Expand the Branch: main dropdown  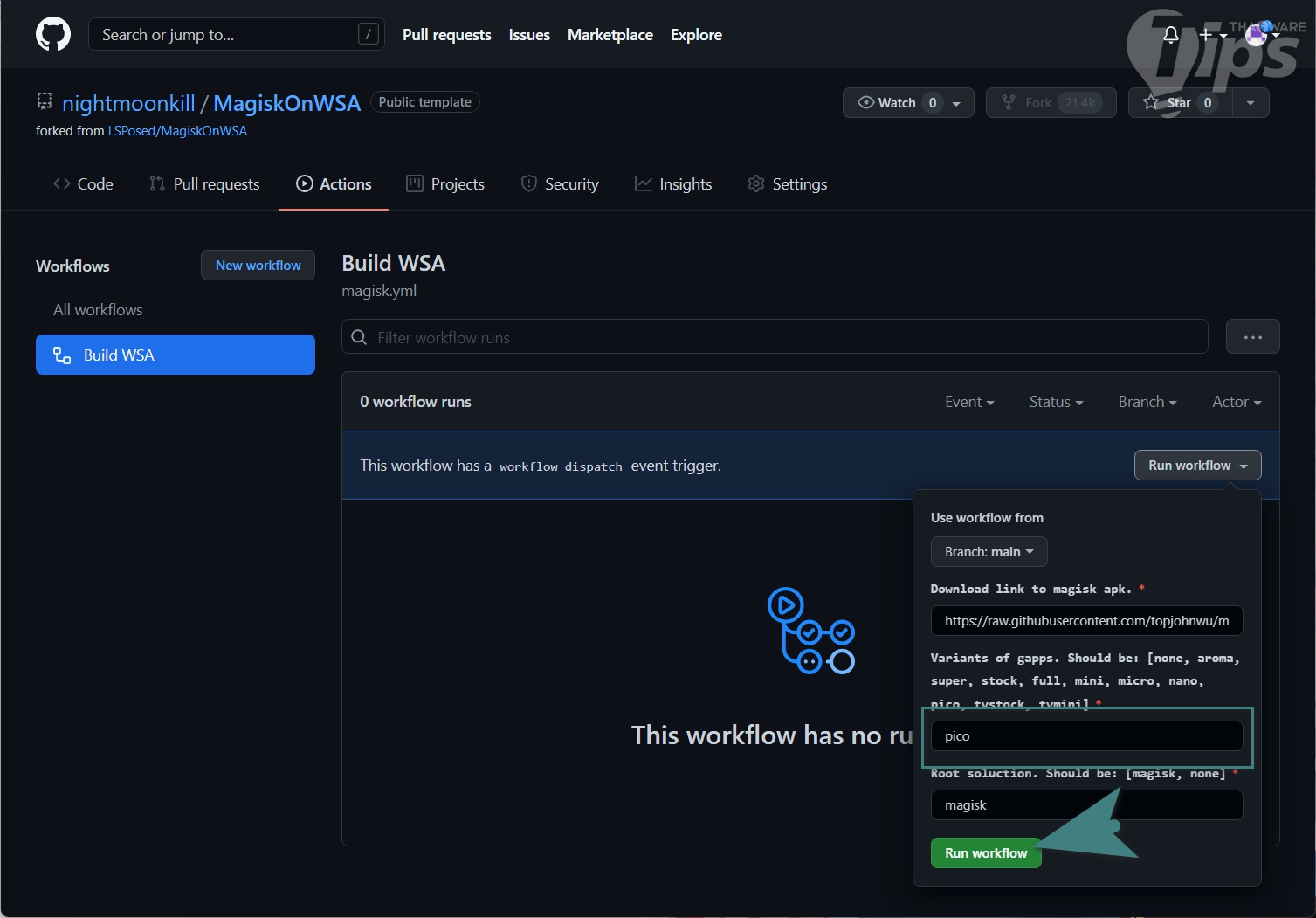click(x=989, y=552)
